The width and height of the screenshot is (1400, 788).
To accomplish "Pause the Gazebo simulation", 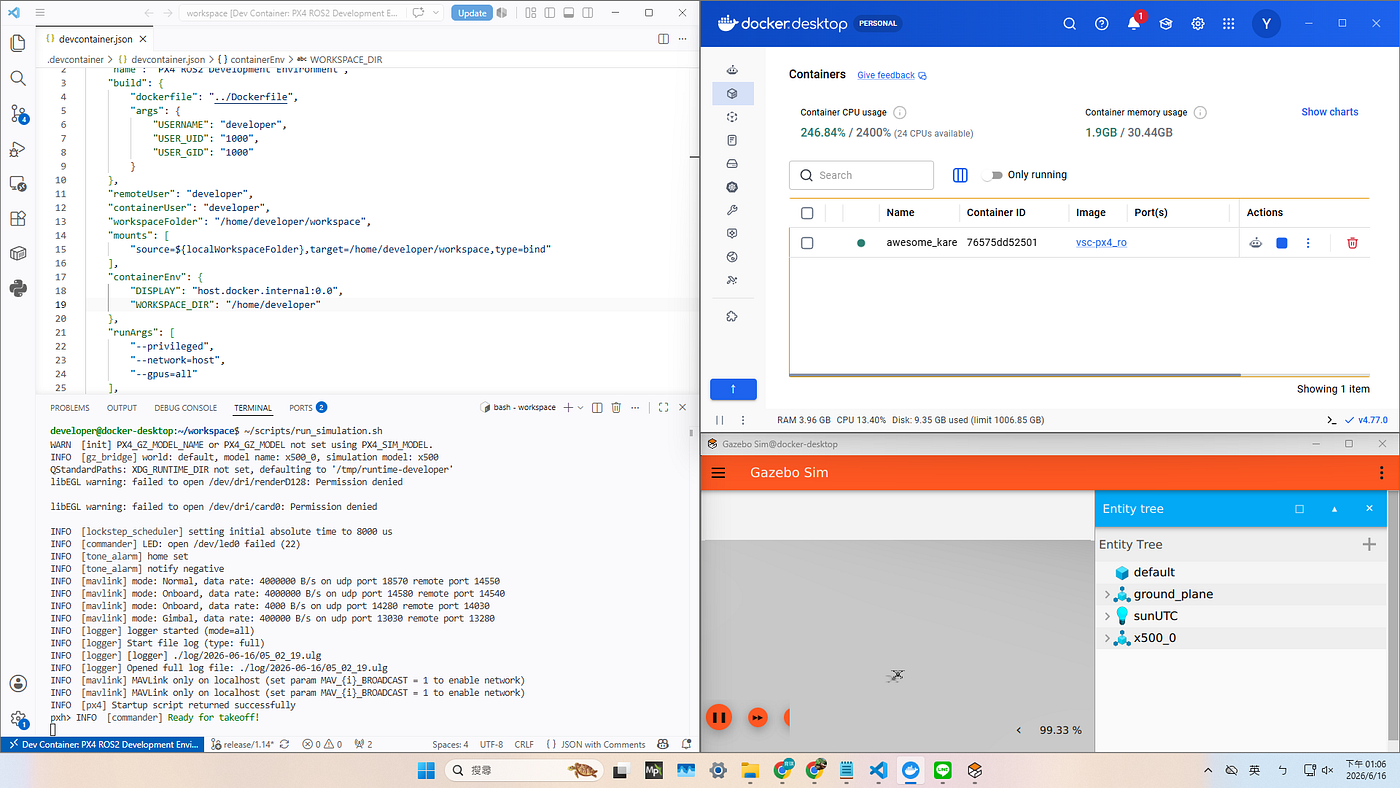I will click(x=719, y=717).
